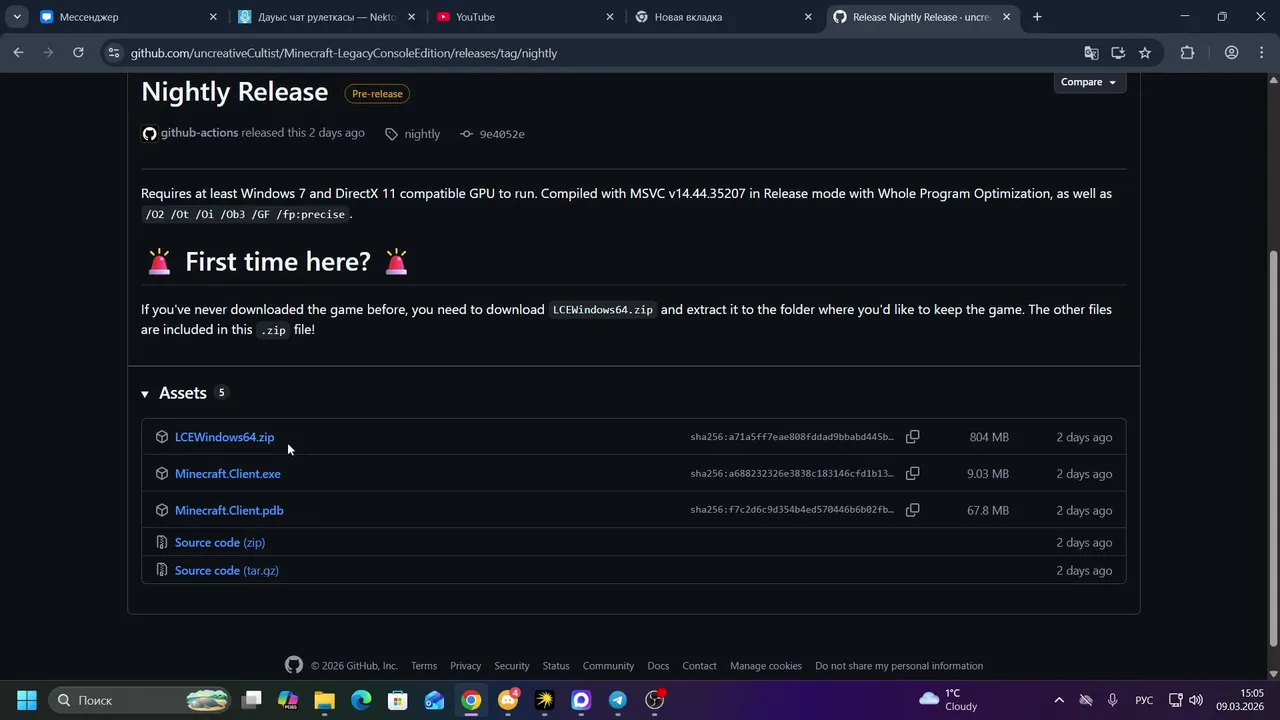The width and height of the screenshot is (1280, 720).
Task: Open the Status footer link
Action: click(x=556, y=666)
